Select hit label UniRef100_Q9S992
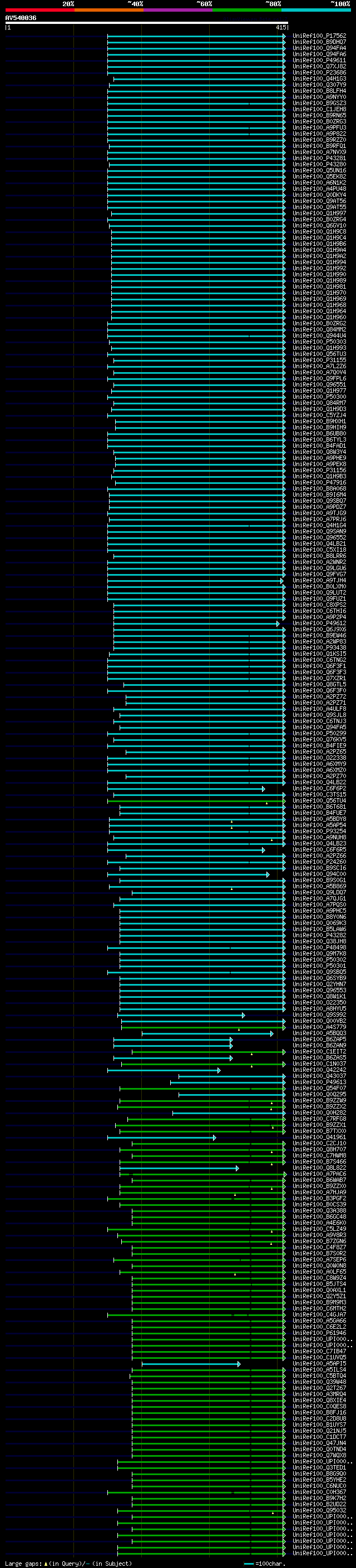This screenshot has width=356, height=1568. tap(319, 1015)
